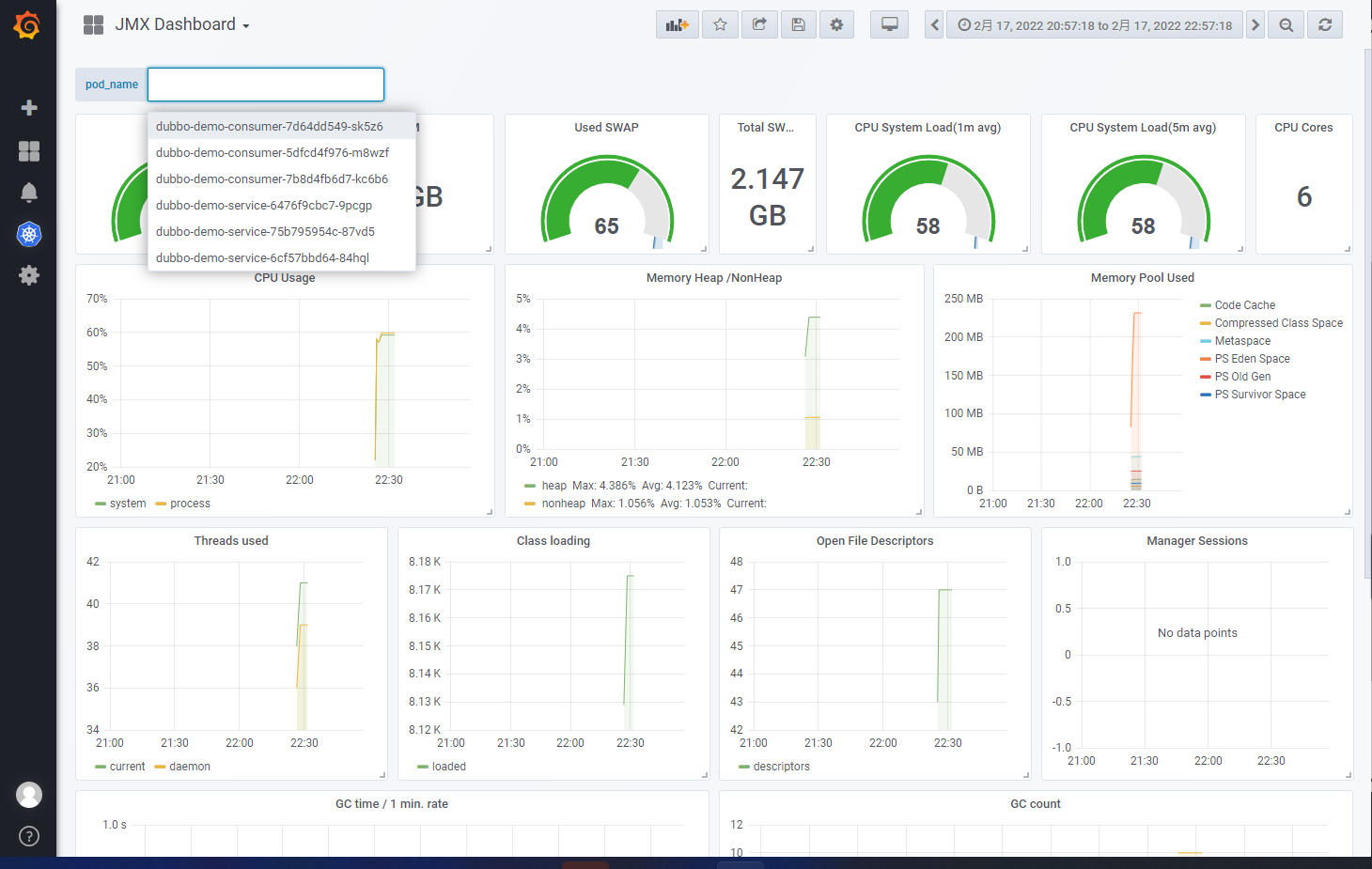Open GC time / 1 min. rate title
The height and width of the screenshot is (869, 1372).
click(392, 804)
